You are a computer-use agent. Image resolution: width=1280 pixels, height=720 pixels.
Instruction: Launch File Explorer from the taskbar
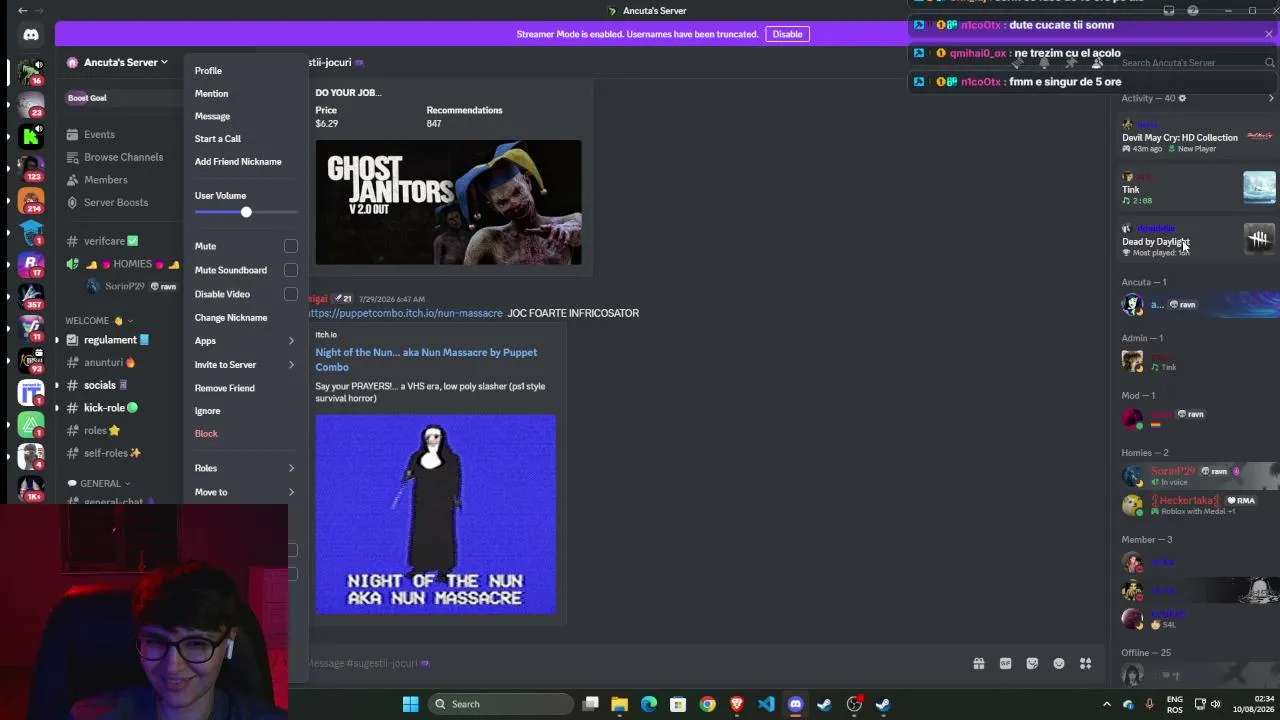[x=619, y=704]
